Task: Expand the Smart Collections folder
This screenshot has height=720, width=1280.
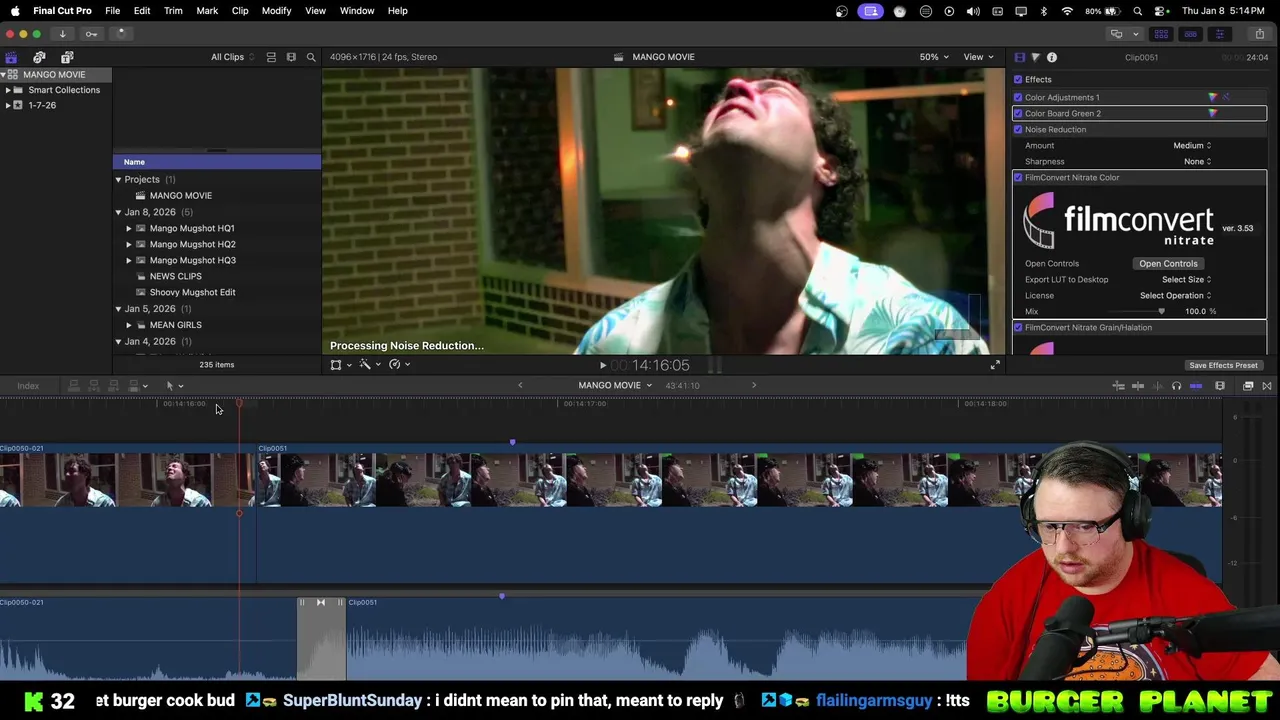Action: point(8,90)
